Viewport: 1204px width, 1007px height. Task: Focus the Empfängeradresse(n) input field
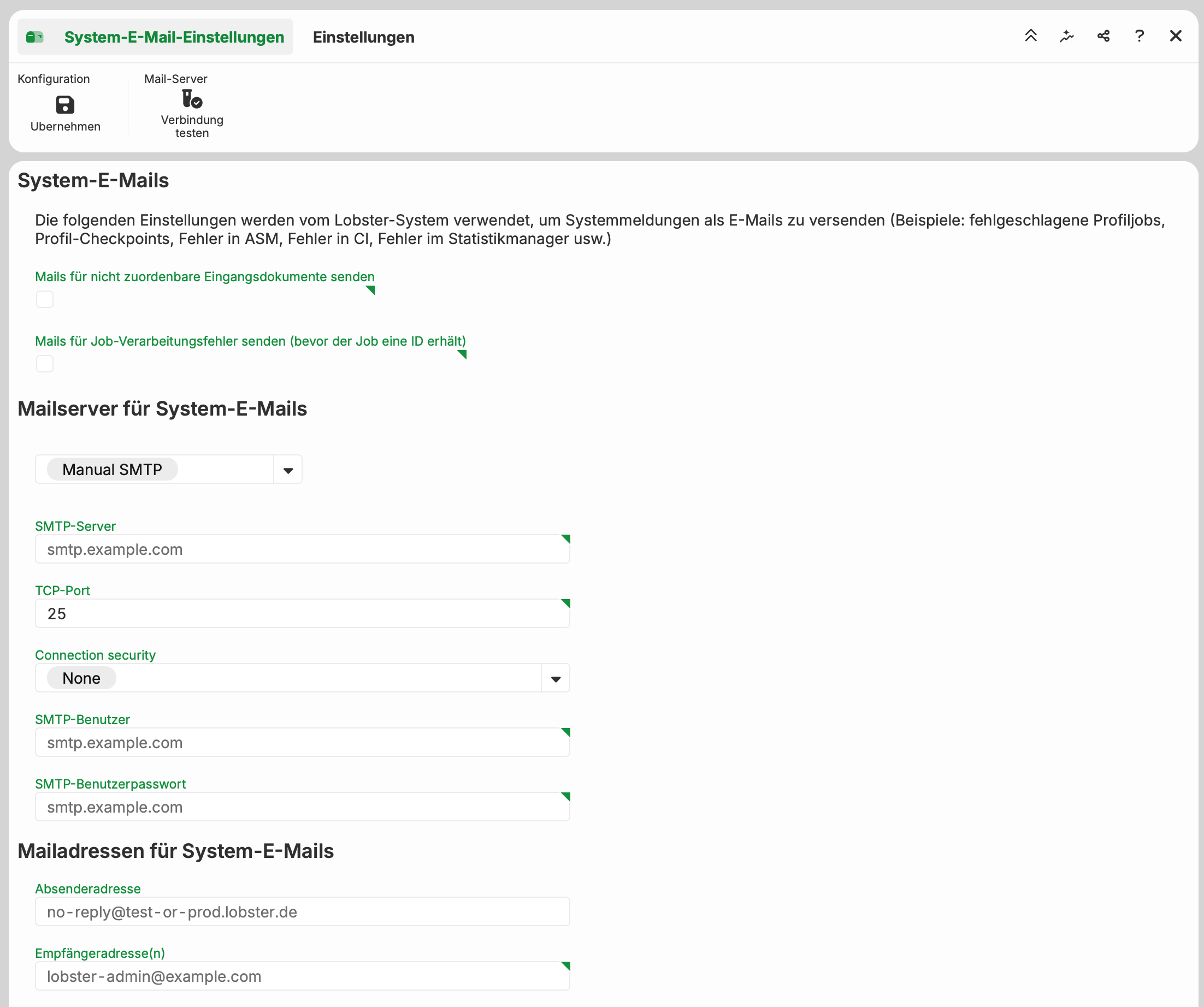302,976
